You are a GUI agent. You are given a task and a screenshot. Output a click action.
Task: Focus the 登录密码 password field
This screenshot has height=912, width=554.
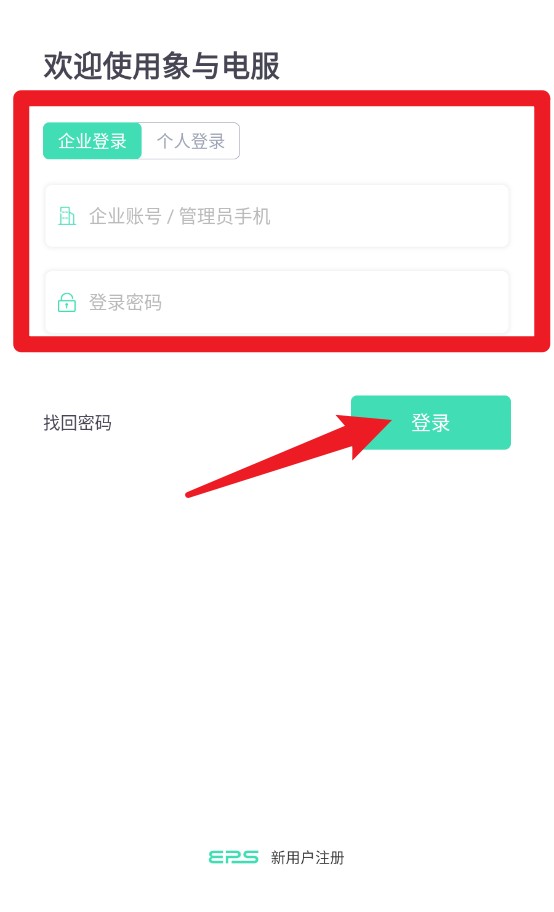277,302
